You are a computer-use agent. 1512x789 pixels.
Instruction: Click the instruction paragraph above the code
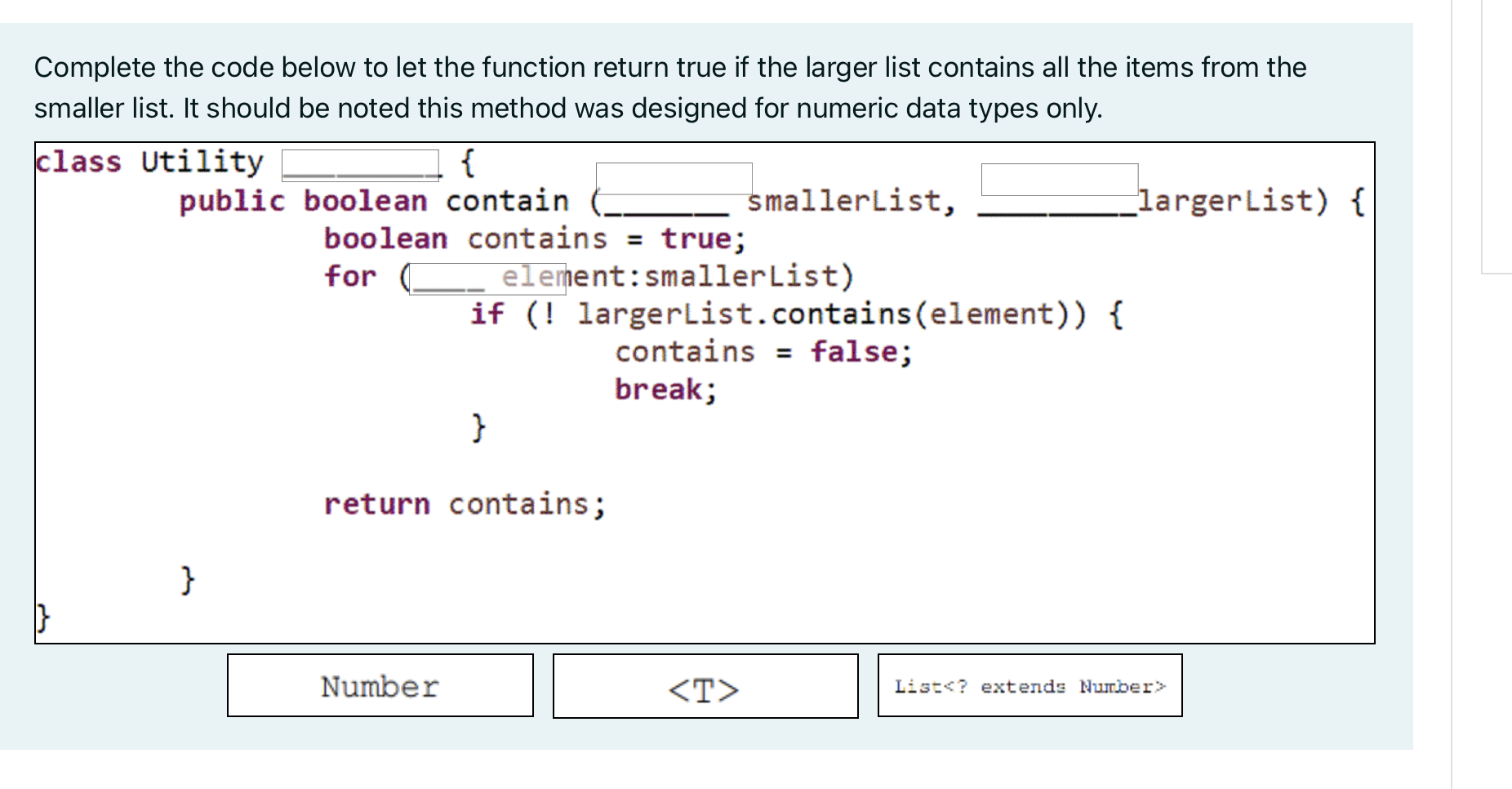click(668, 87)
